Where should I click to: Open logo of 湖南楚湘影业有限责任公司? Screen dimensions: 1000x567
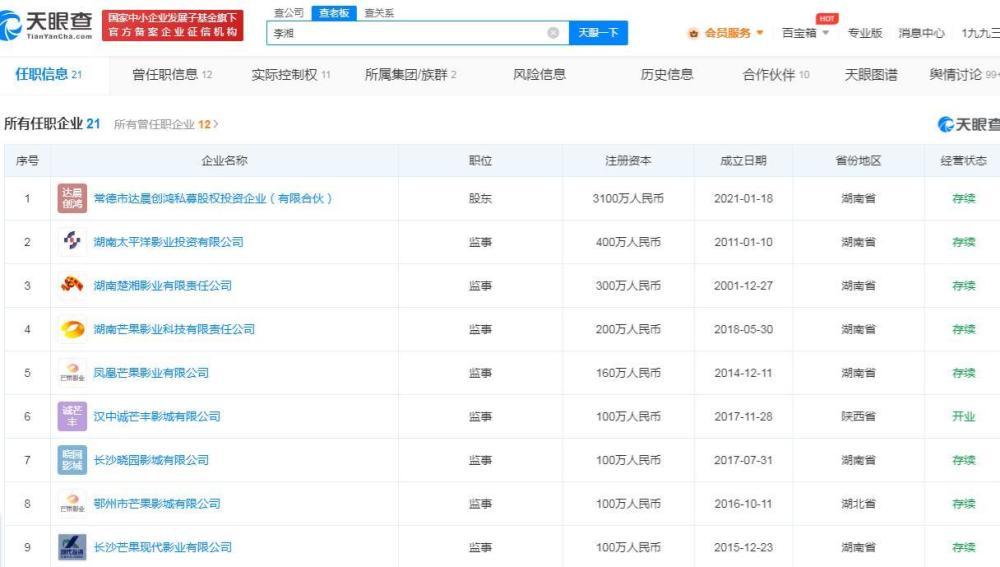click(72, 285)
